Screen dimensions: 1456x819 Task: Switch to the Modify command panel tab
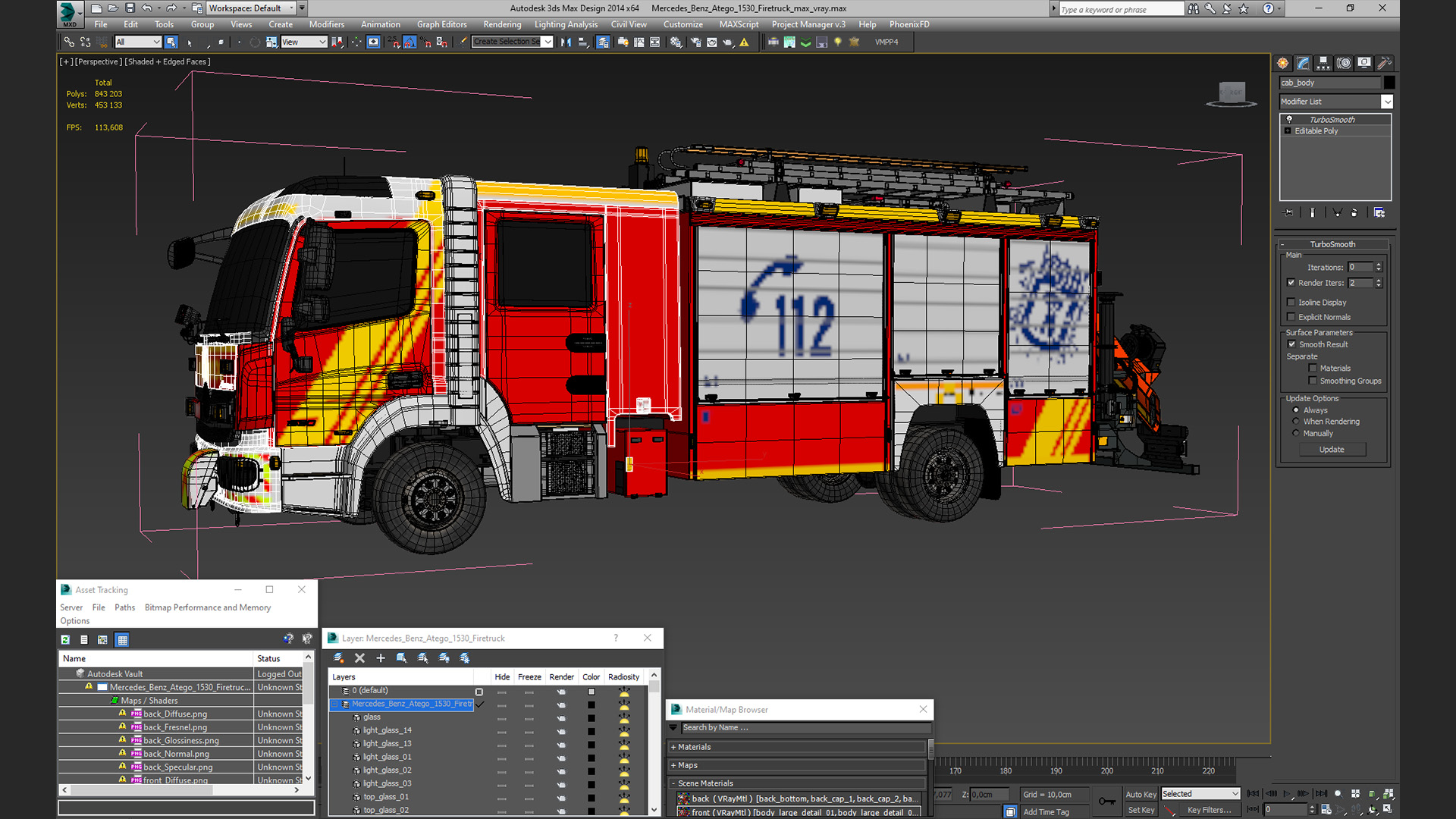(1303, 63)
